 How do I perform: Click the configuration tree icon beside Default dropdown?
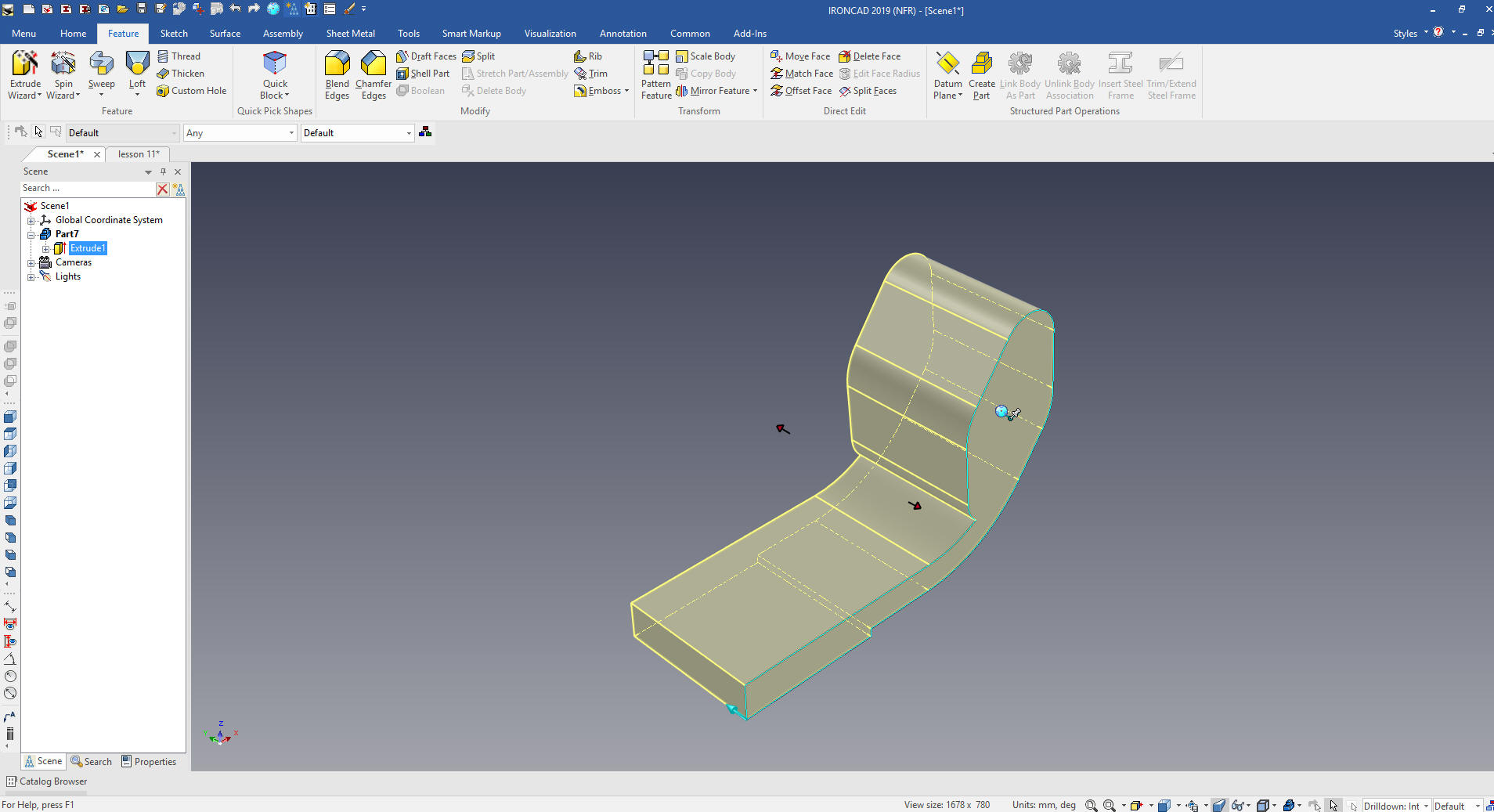pos(425,132)
